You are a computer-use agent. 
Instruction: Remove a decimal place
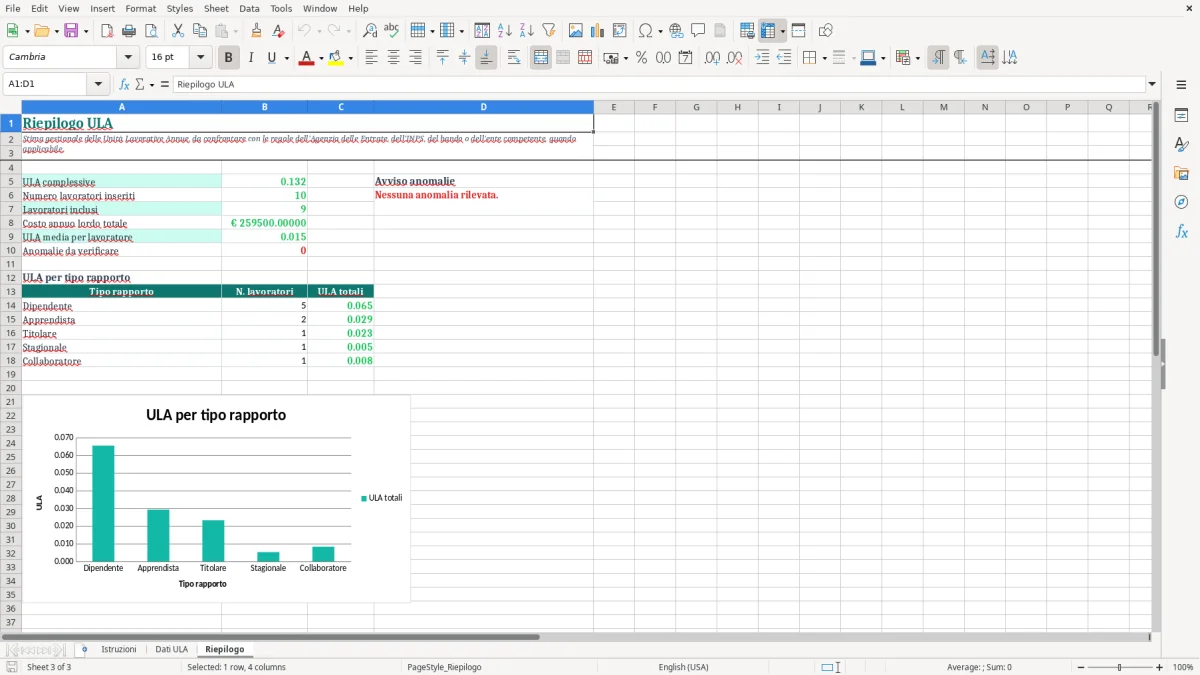point(735,58)
